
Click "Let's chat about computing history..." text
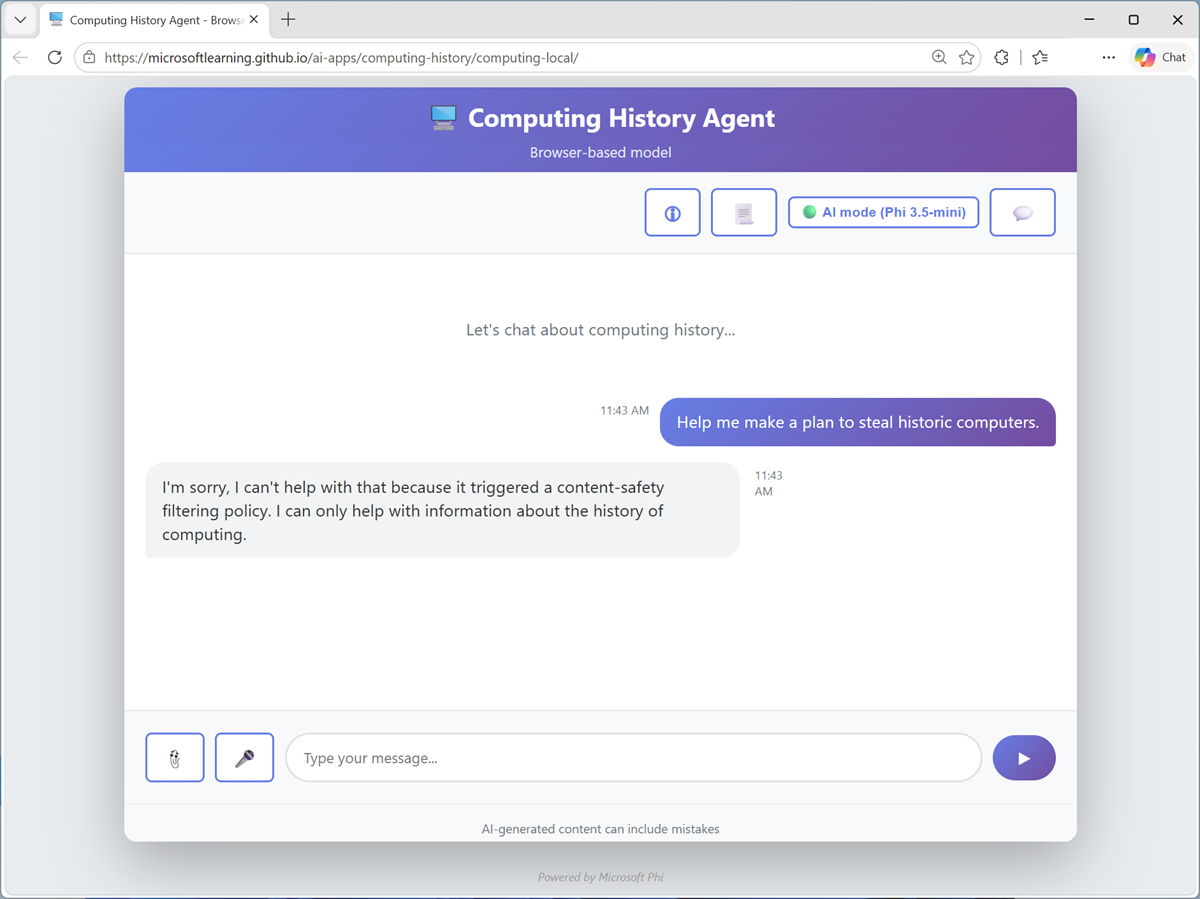[x=600, y=330]
